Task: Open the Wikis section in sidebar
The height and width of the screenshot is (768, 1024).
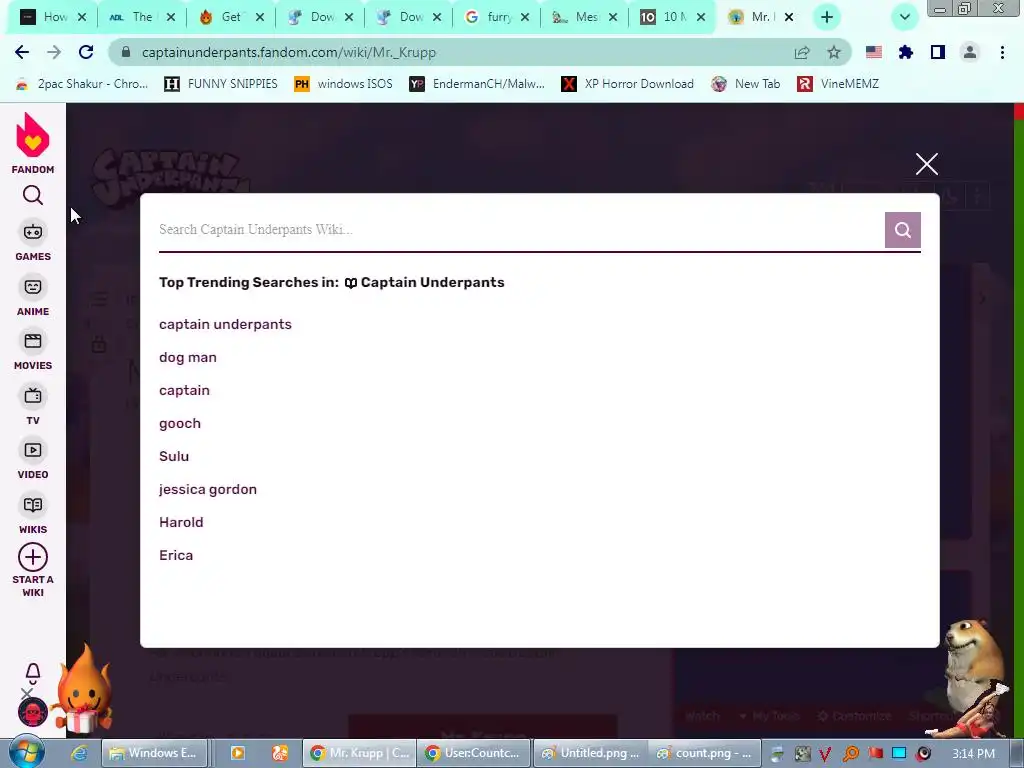Action: coord(33,515)
